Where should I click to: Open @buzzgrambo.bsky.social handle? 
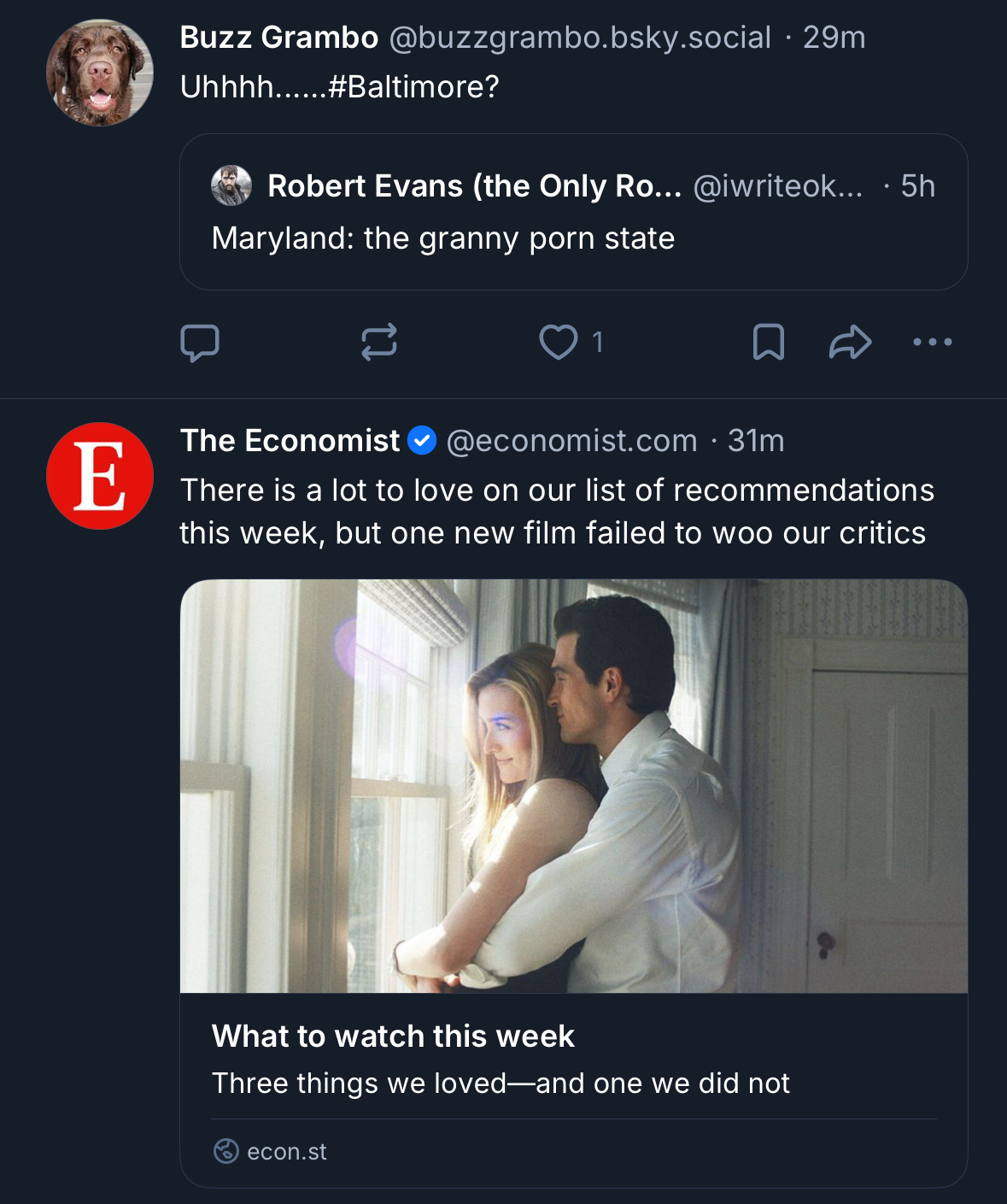point(580,38)
